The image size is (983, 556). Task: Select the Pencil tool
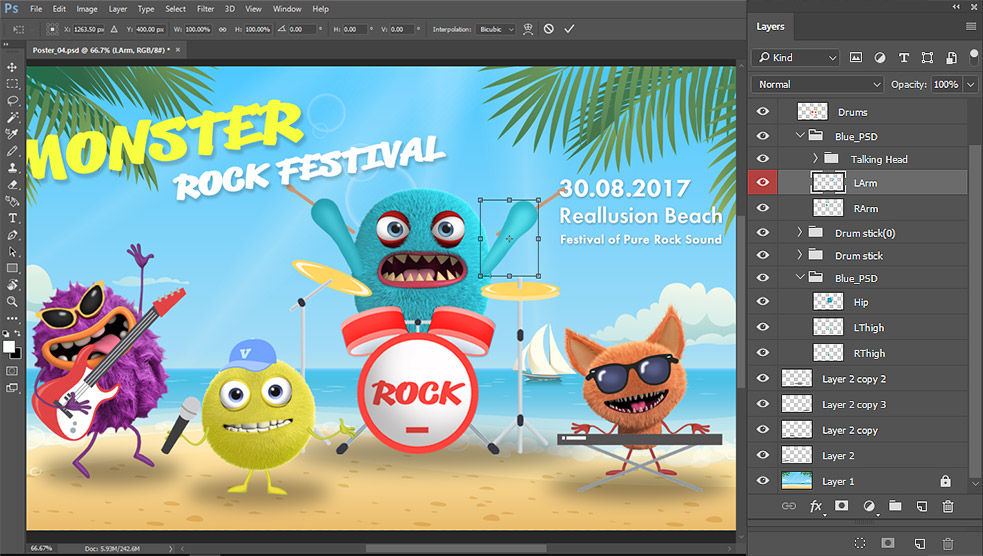tap(12, 151)
